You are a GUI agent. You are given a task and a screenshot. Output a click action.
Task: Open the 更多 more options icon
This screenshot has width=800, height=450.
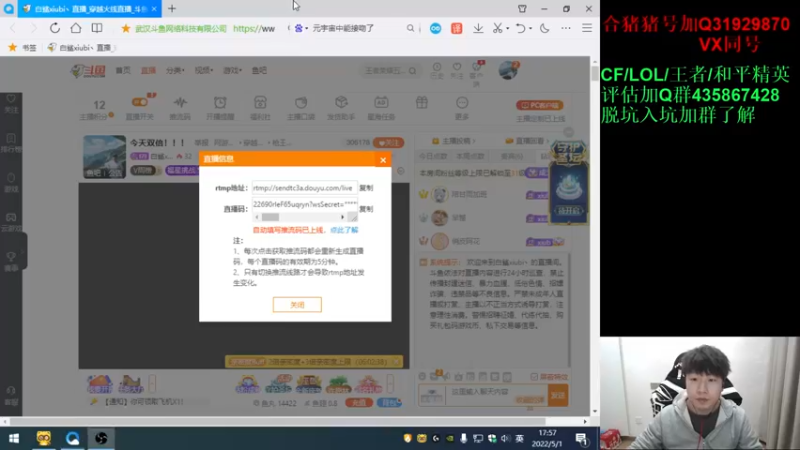click(x=462, y=108)
